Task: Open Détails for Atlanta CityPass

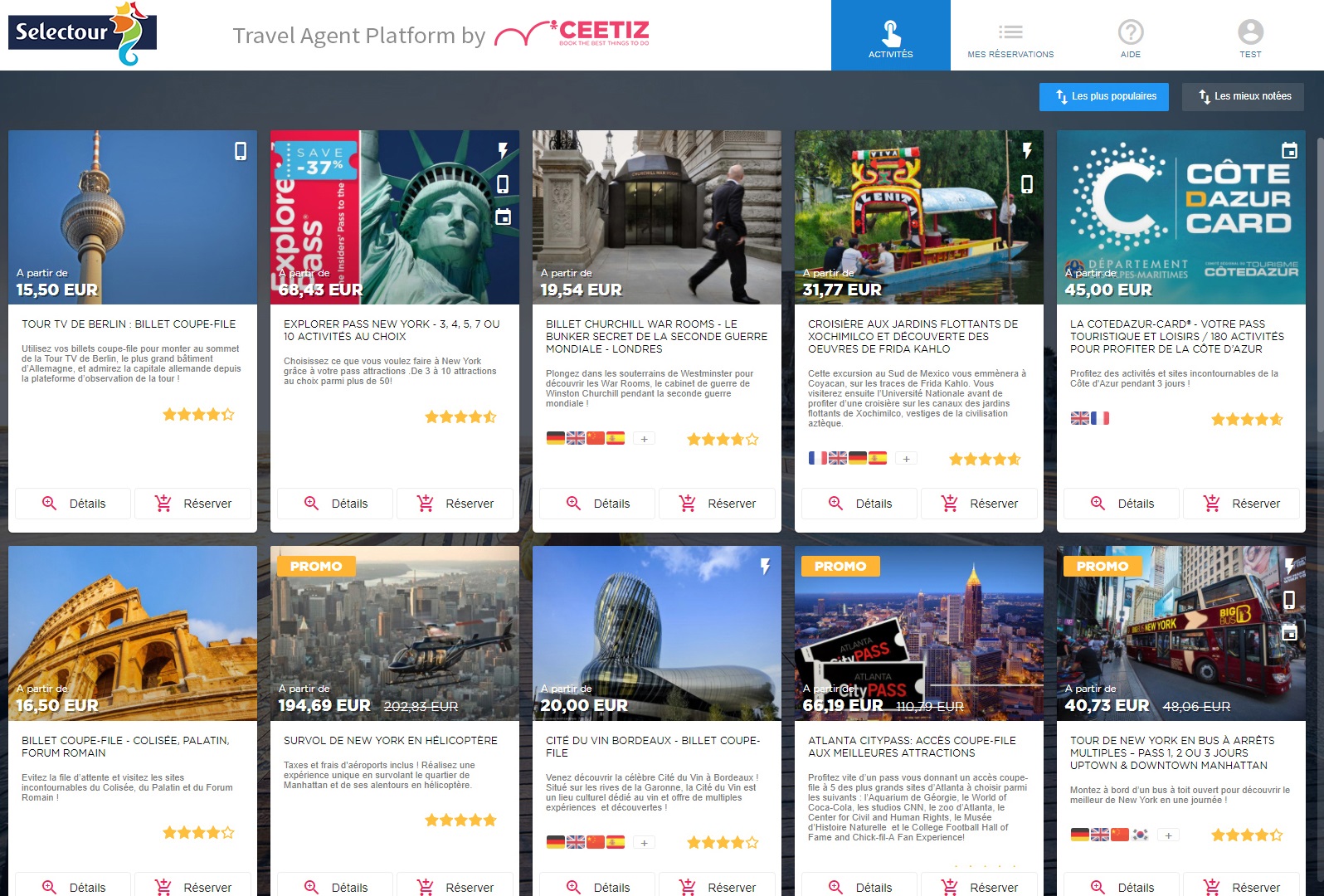Action: coord(859,884)
